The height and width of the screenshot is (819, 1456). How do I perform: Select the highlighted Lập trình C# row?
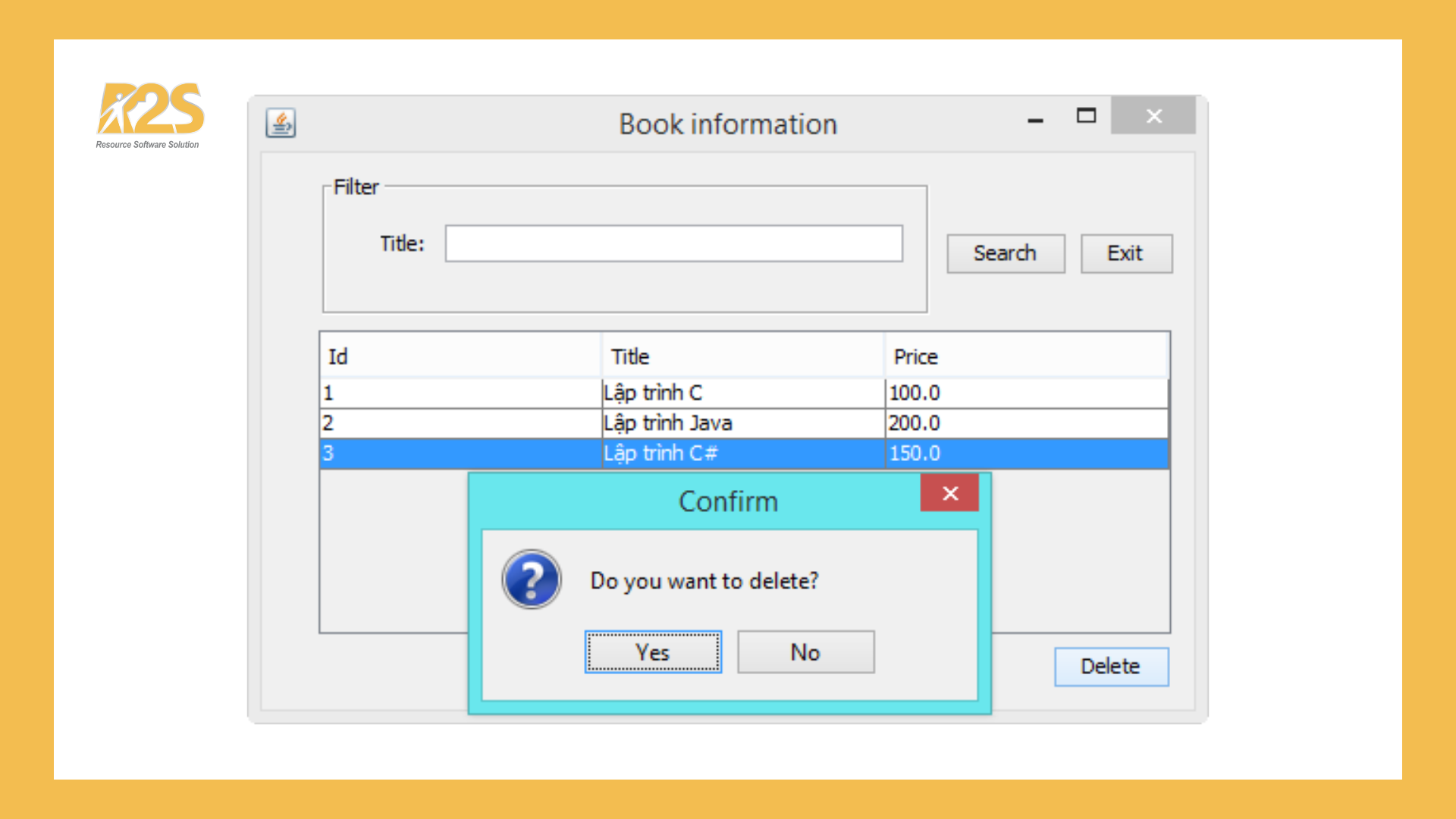[660, 453]
